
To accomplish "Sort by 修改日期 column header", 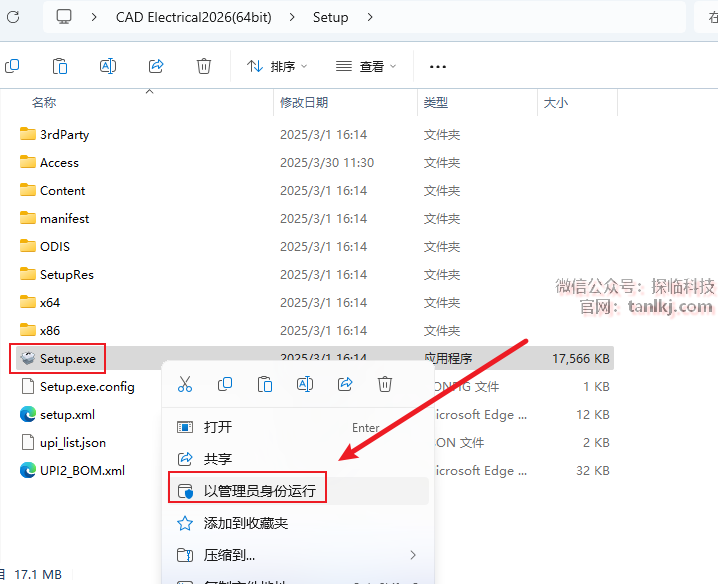I will 304,102.
